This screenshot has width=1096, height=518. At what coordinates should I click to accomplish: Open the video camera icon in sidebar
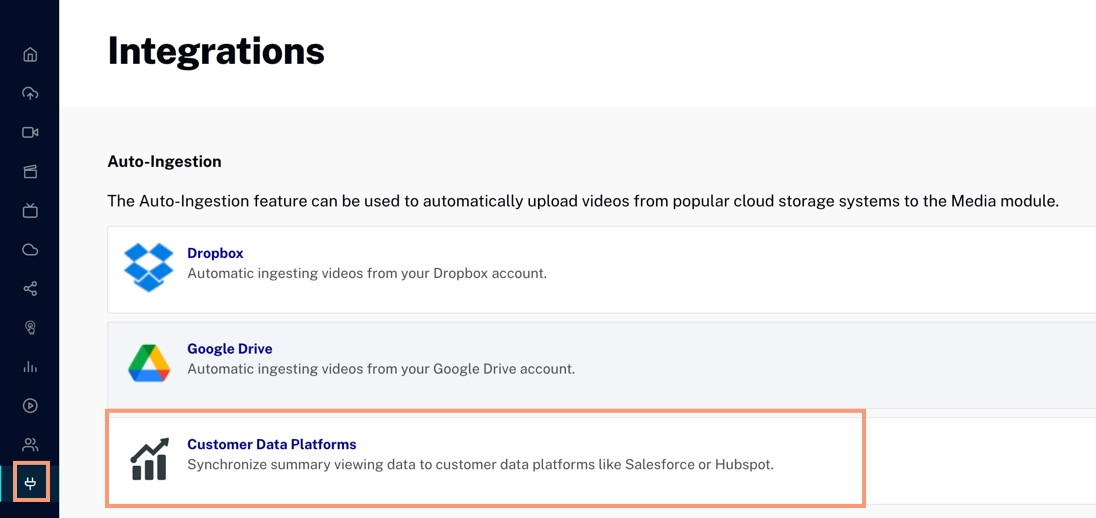coord(30,132)
